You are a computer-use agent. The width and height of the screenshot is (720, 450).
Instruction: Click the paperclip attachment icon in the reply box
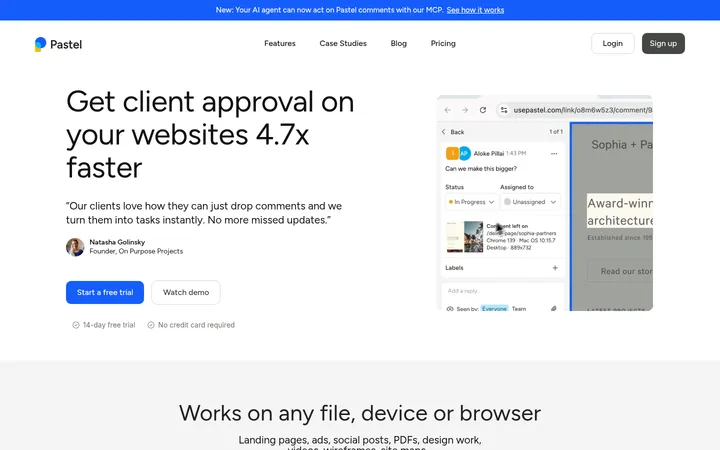point(554,309)
